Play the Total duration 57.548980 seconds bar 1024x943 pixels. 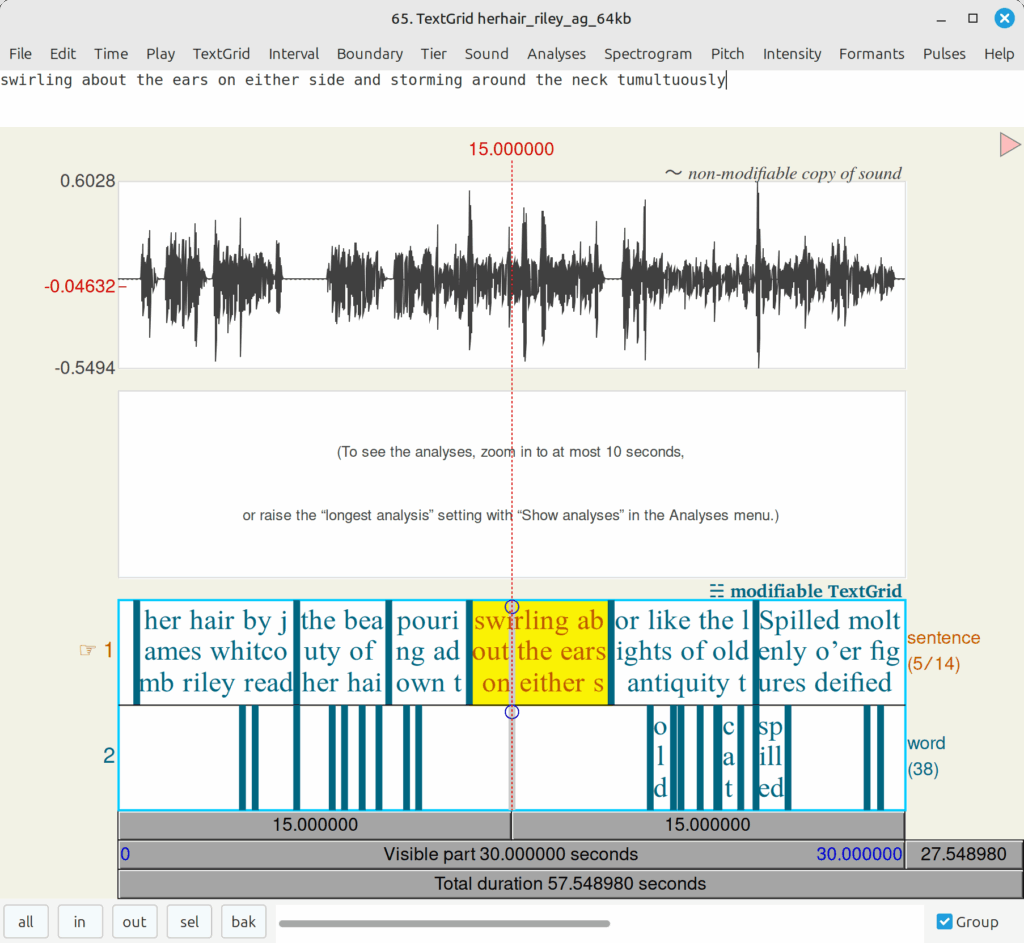570,884
